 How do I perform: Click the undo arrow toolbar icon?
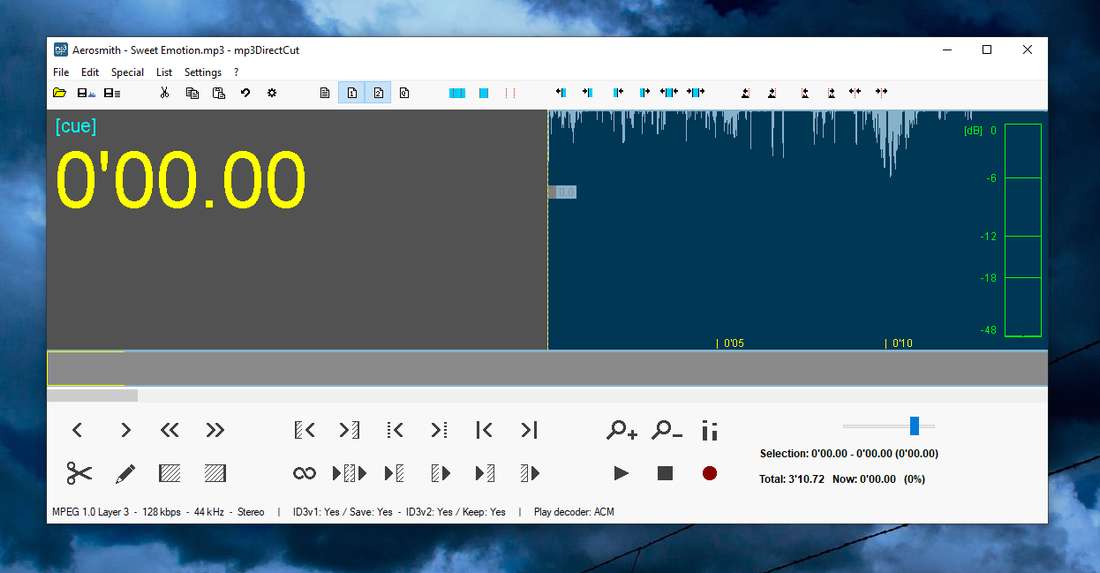[246, 93]
